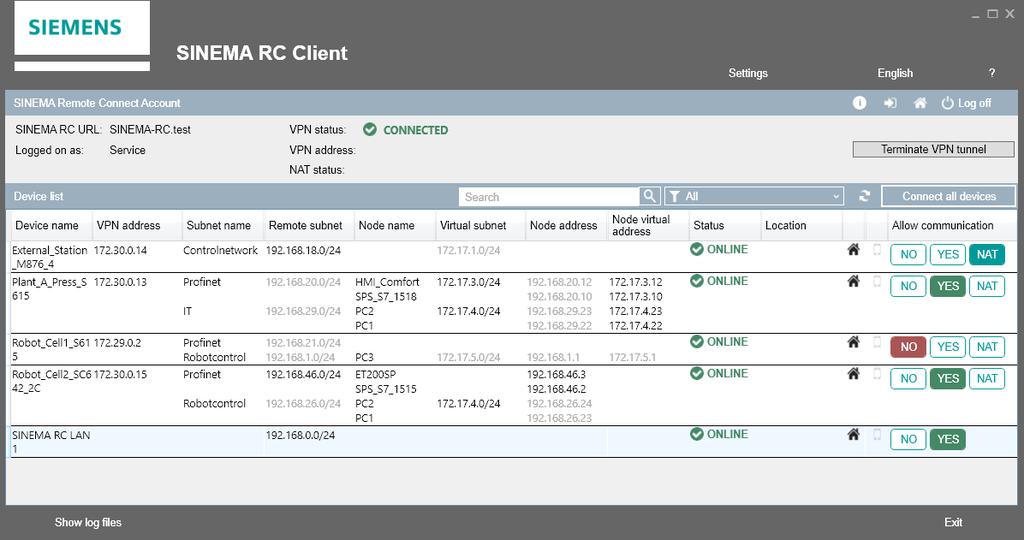Set External_Station_M876_4 communication to YES
The height and width of the screenshot is (540, 1024).
coord(948,255)
